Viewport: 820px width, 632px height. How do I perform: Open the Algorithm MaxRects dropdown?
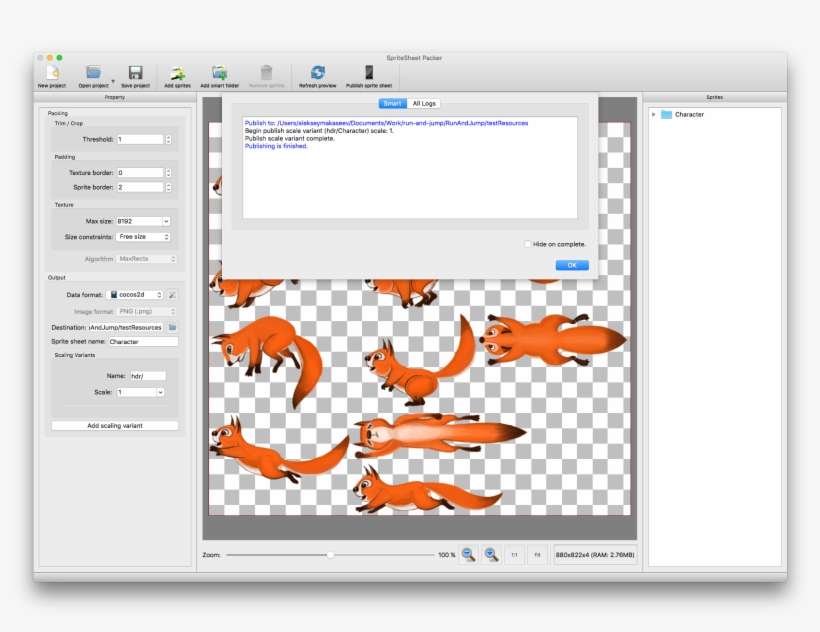[x=146, y=259]
